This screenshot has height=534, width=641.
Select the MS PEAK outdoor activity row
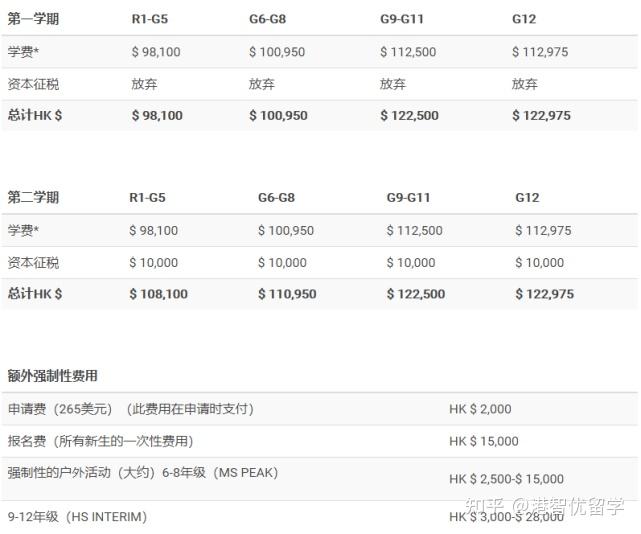click(320, 479)
